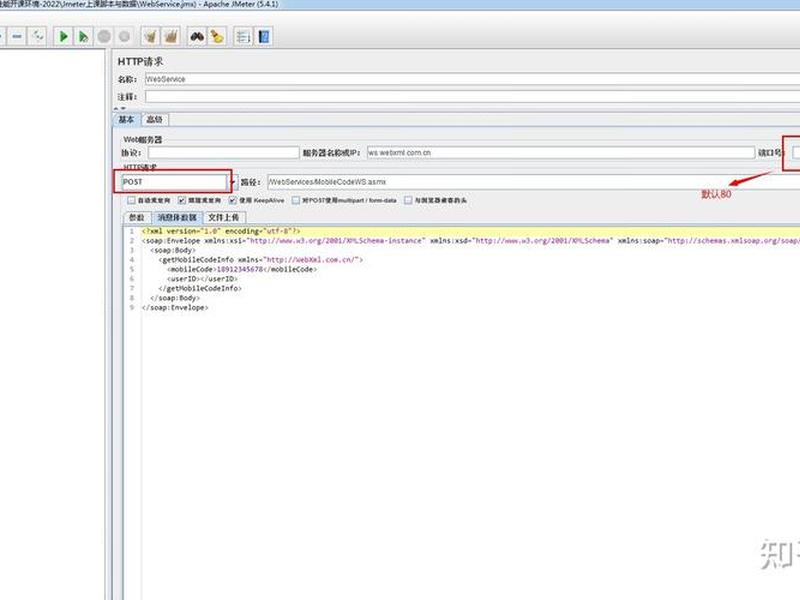Start the test with the green play icon
800x600 pixels.
point(63,37)
